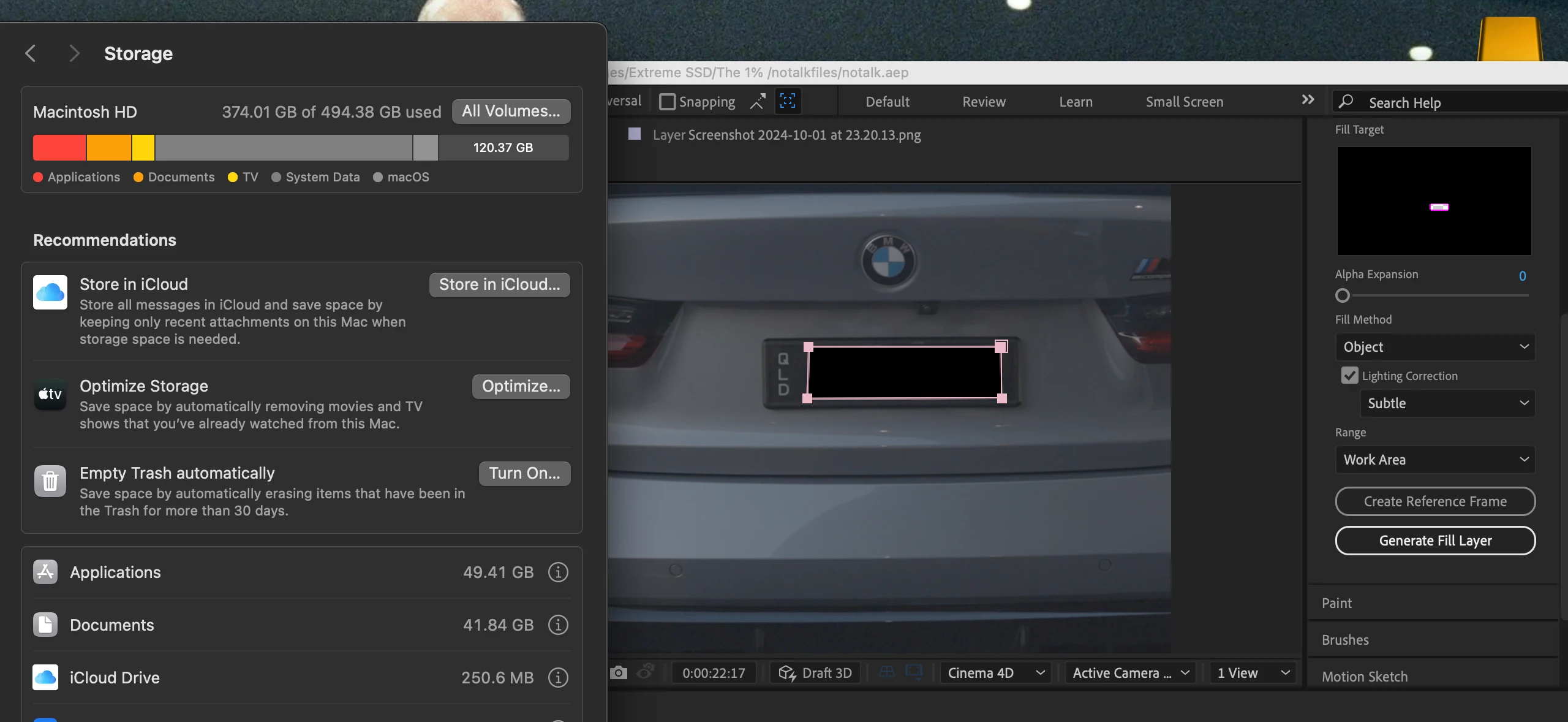This screenshot has width=1568, height=722.
Task: Click the show snapshot eye icon
Action: point(646,672)
